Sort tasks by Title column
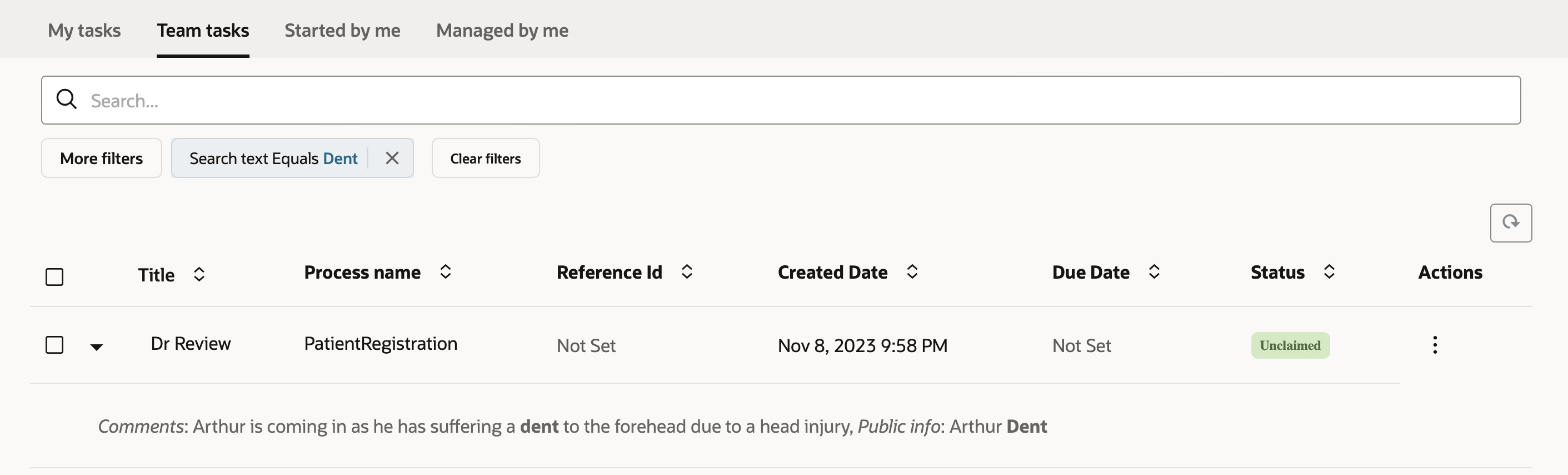 199,275
